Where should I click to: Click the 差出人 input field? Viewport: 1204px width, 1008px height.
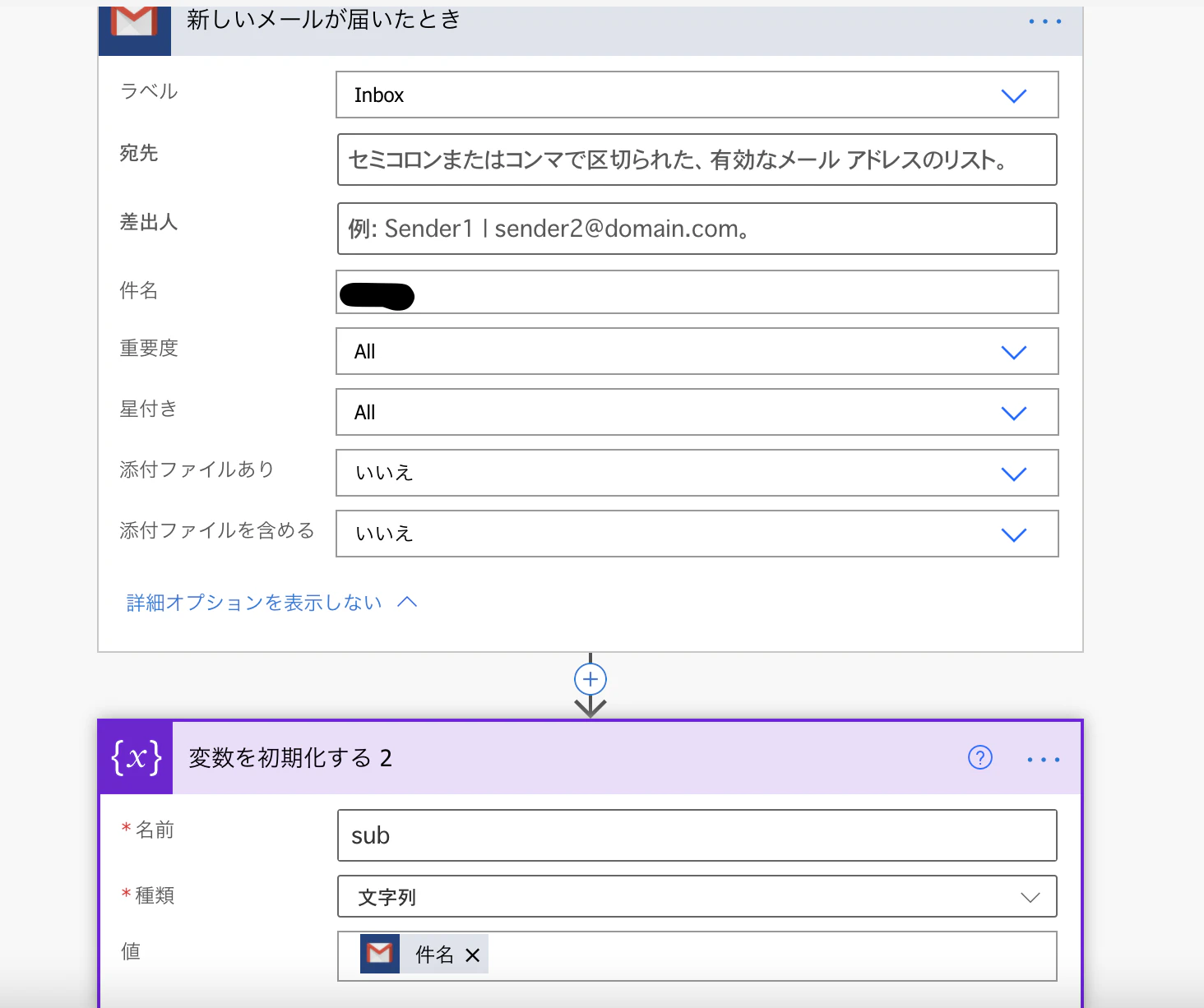(697, 229)
